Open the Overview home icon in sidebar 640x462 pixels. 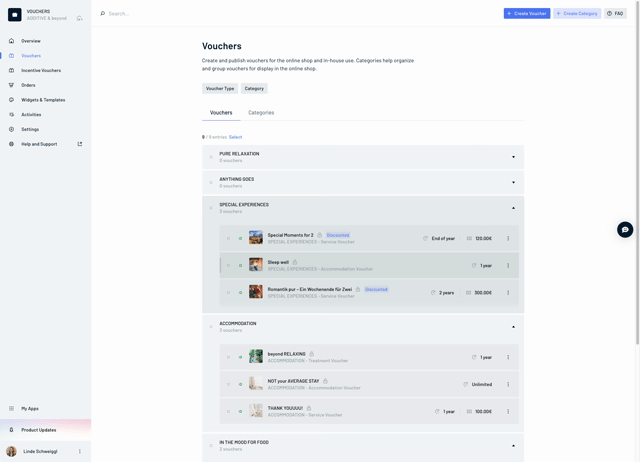(x=11, y=41)
